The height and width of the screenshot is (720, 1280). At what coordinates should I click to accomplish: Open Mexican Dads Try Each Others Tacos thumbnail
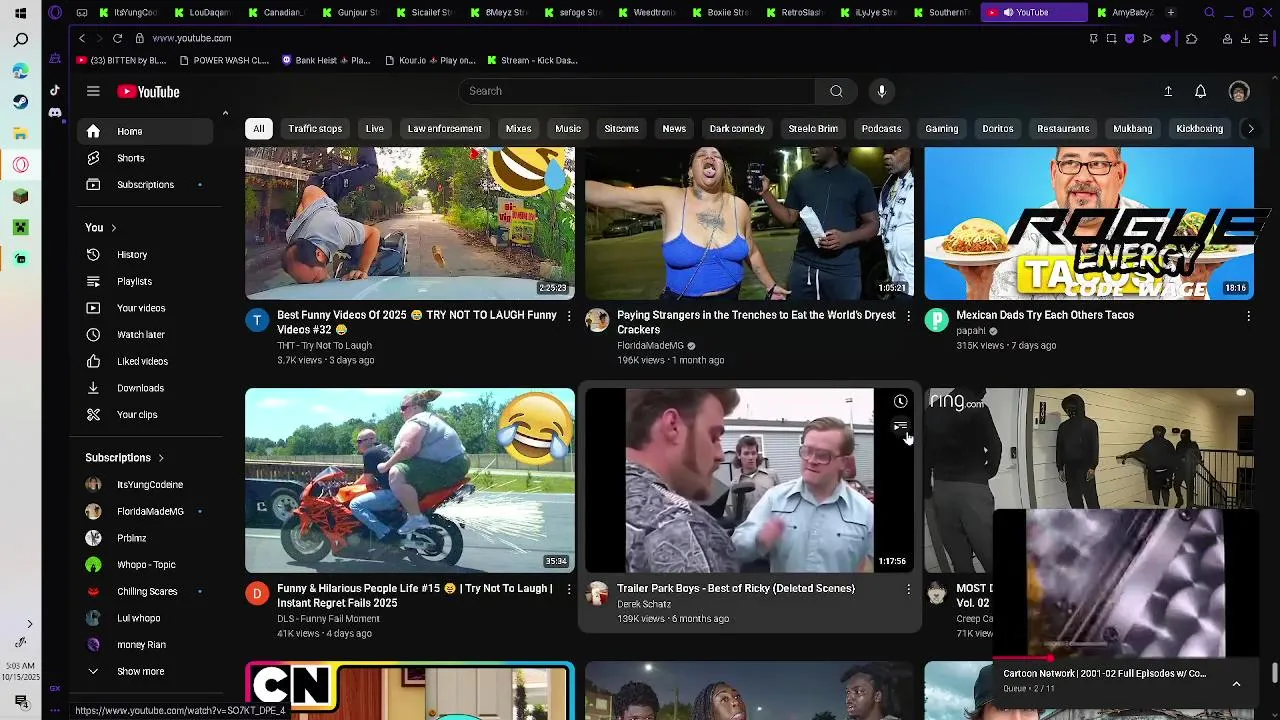coord(1089,224)
